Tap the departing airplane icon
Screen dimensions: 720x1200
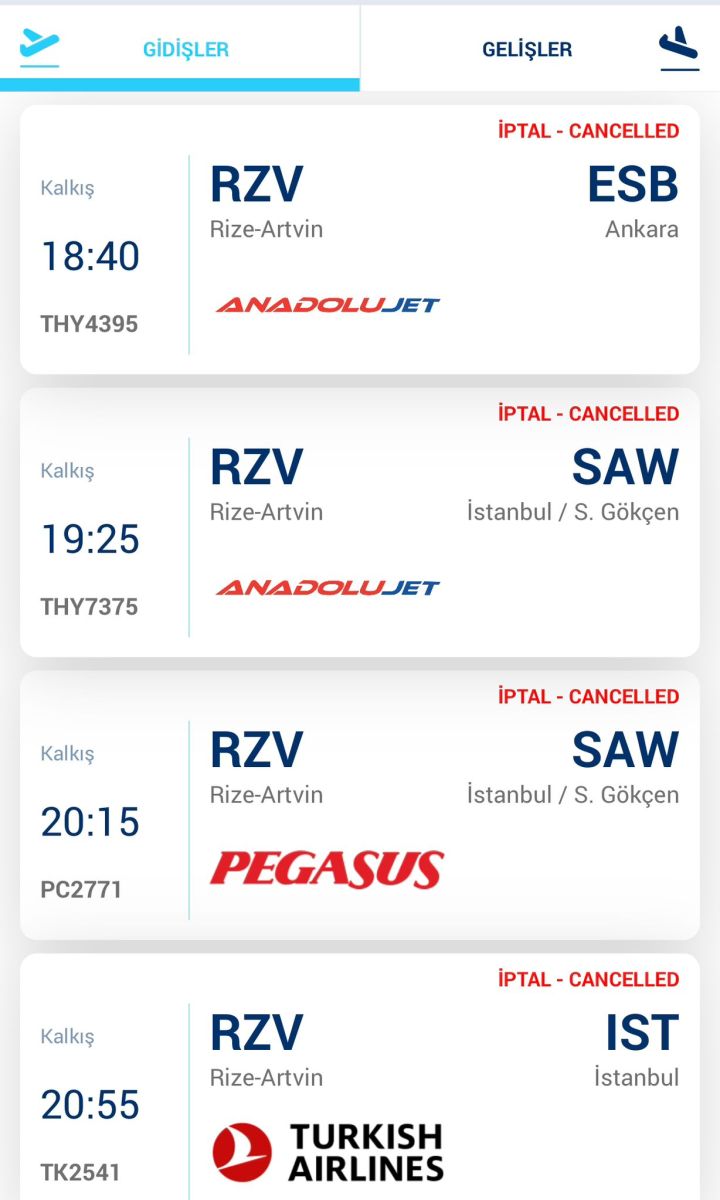click(x=40, y=47)
